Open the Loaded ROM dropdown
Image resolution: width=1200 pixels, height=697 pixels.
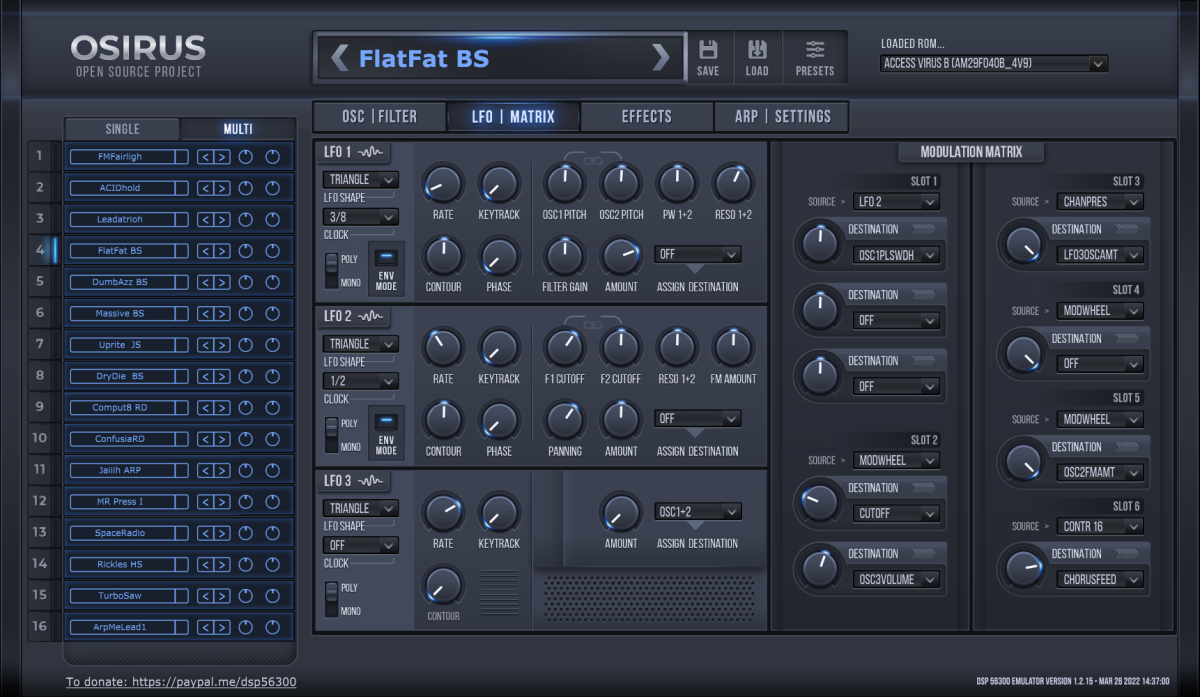[x=994, y=64]
